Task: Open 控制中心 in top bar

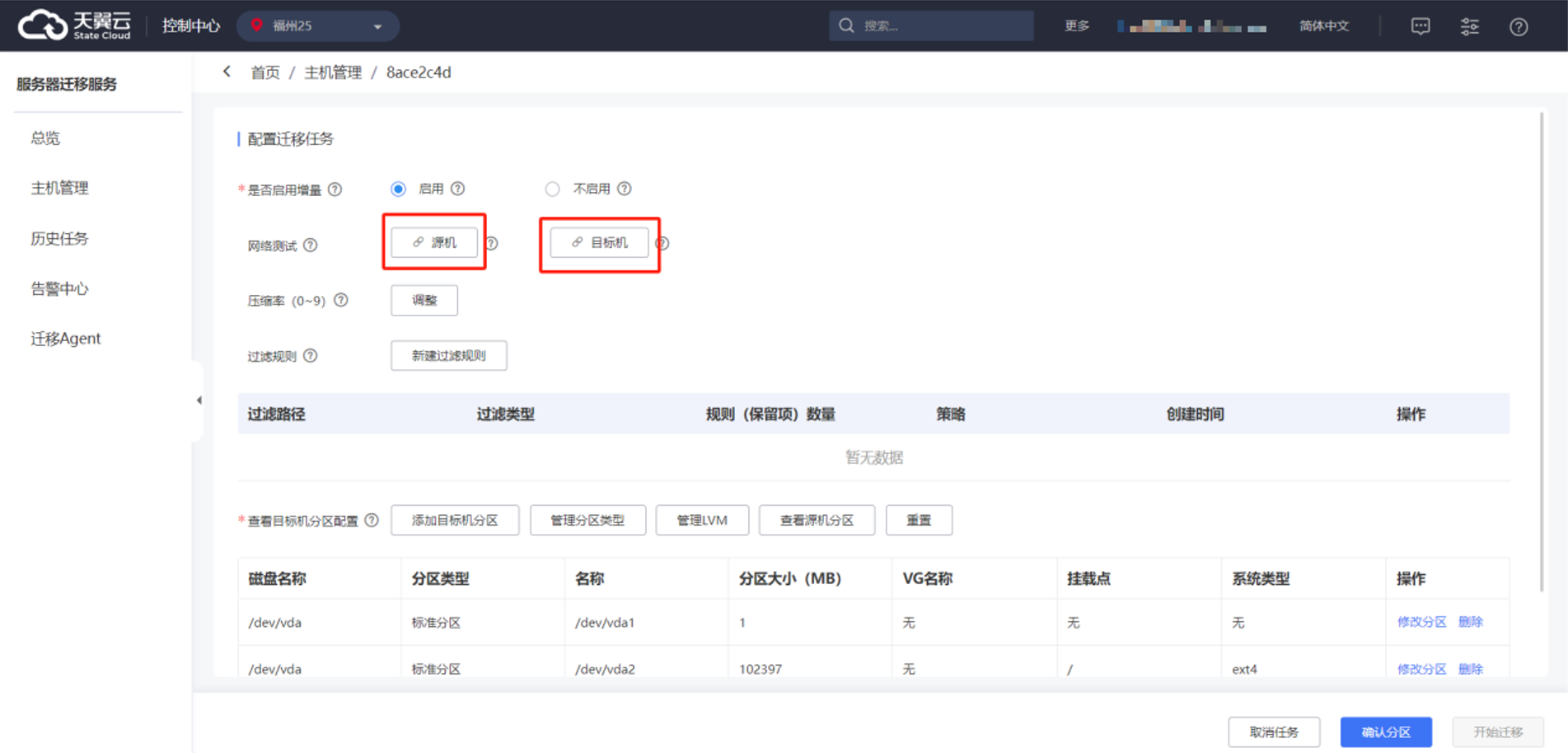Action: (191, 26)
